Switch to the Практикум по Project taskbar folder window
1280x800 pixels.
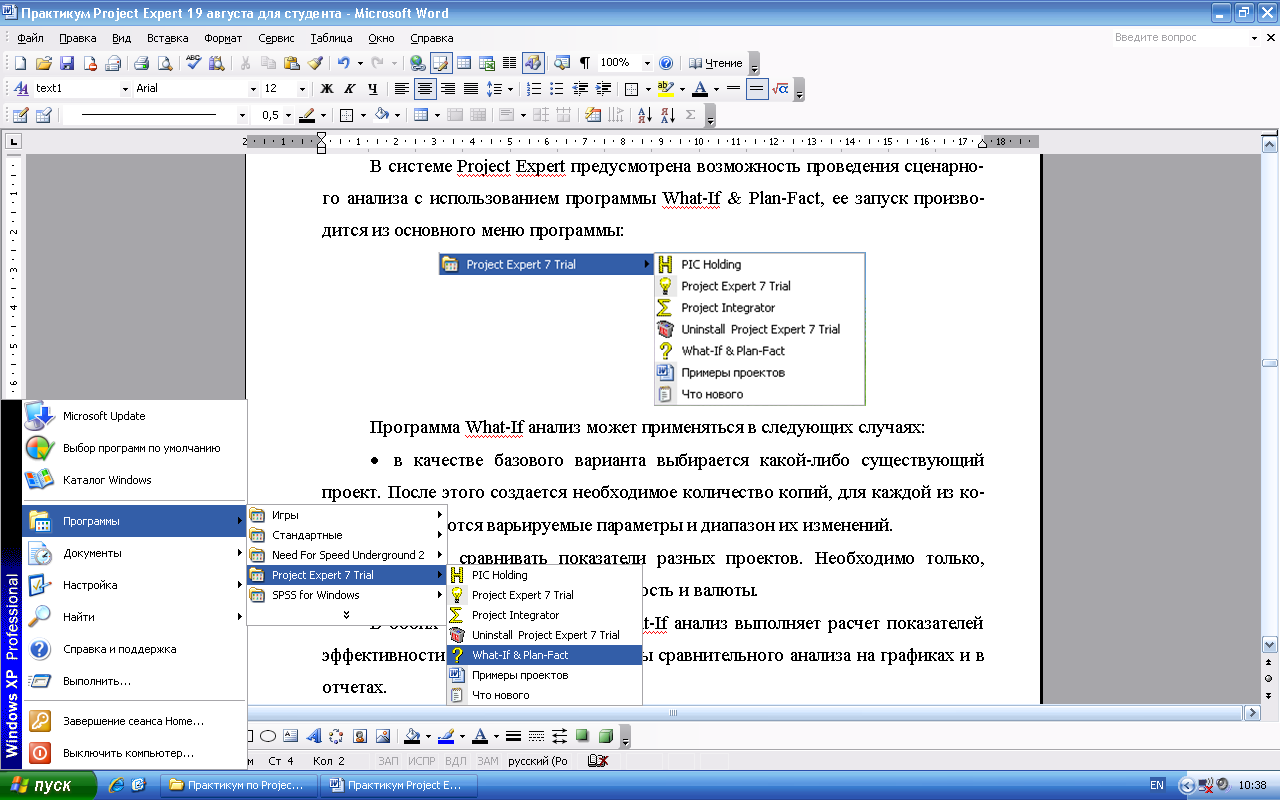(238, 785)
